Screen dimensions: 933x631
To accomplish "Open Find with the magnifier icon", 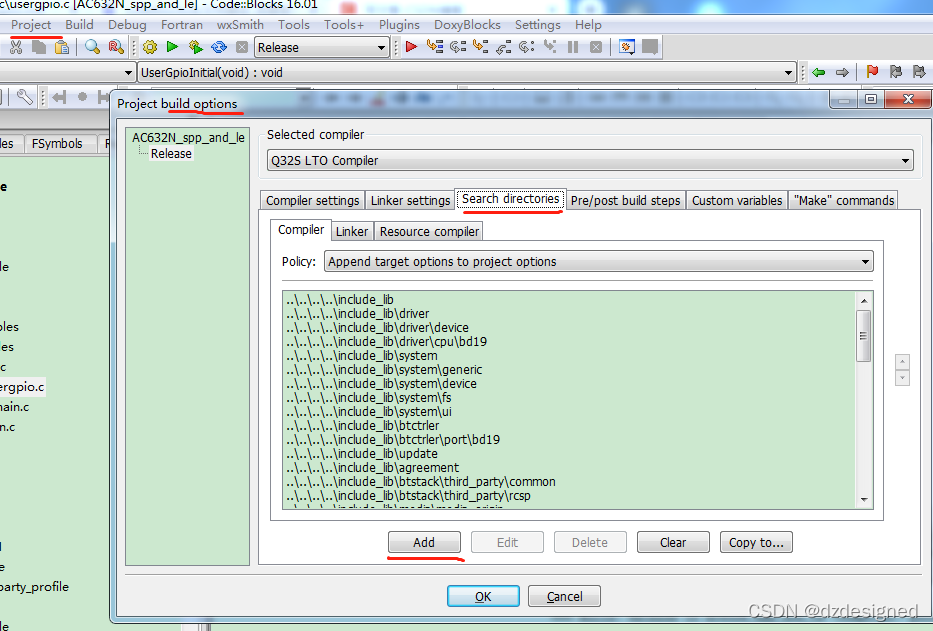I will pos(92,47).
